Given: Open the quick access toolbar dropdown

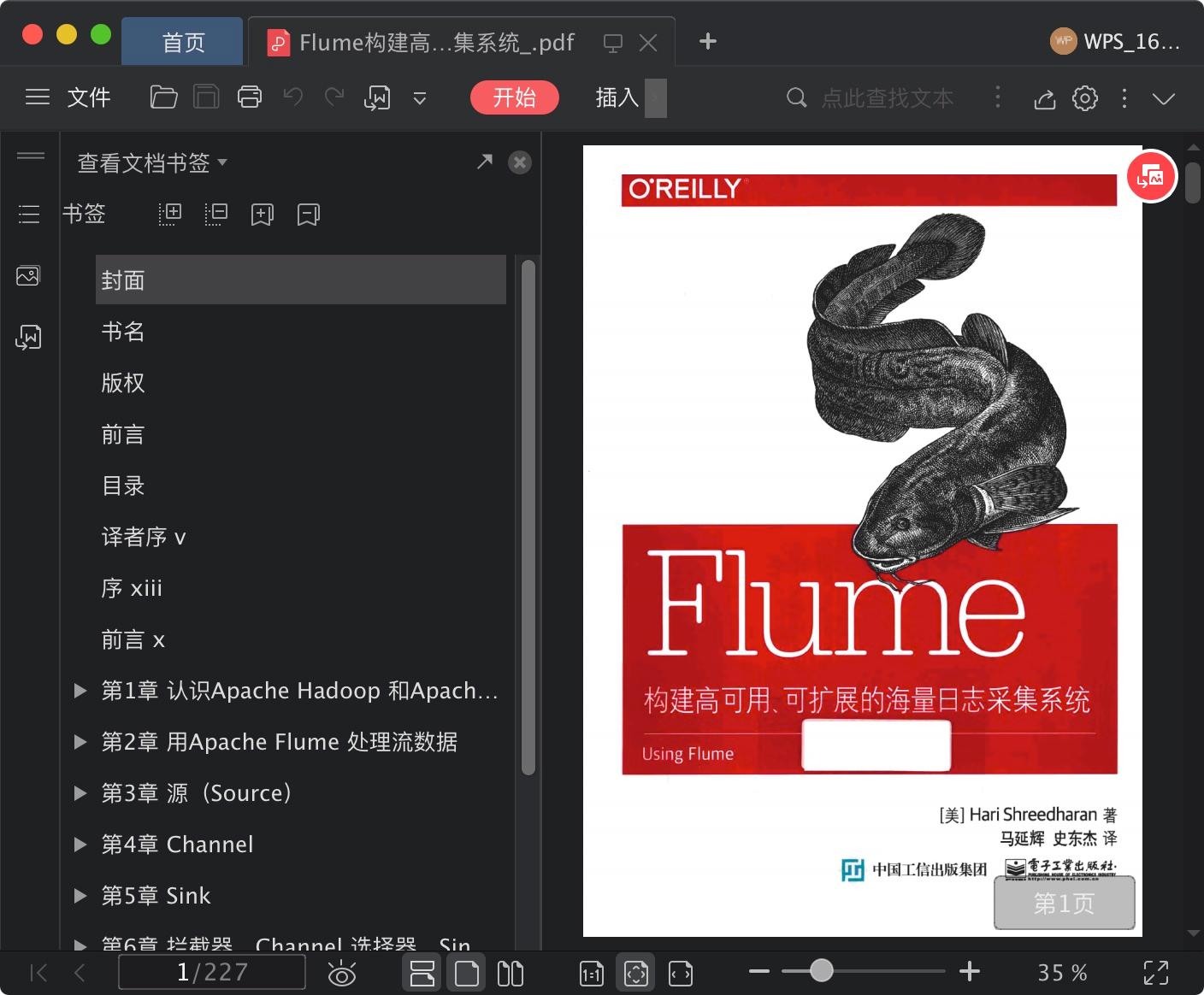Looking at the screenshot, I should (420, 98).
